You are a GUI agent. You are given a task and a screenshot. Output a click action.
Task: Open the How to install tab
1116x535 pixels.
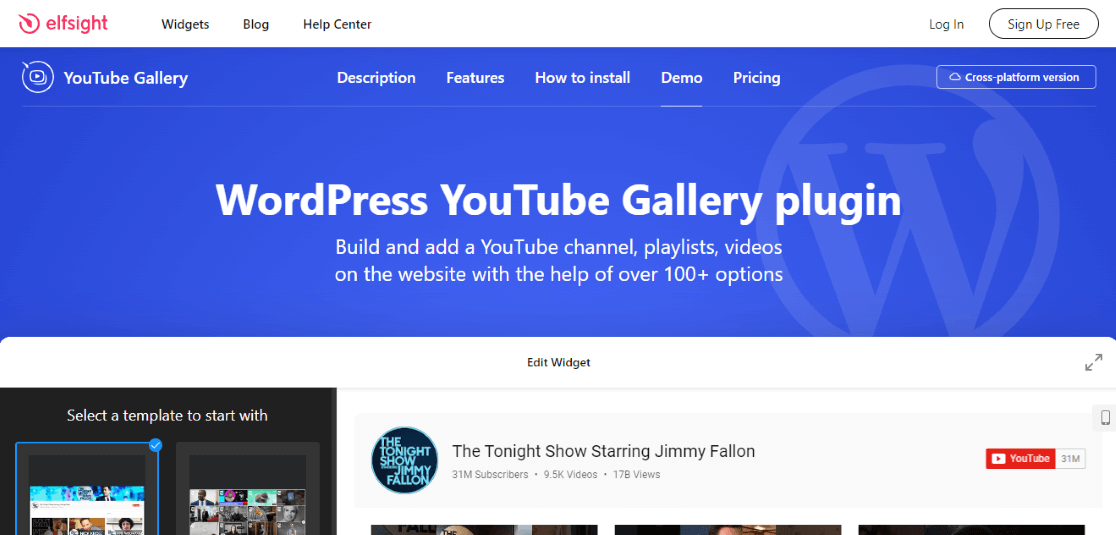[x=582, y=78]
